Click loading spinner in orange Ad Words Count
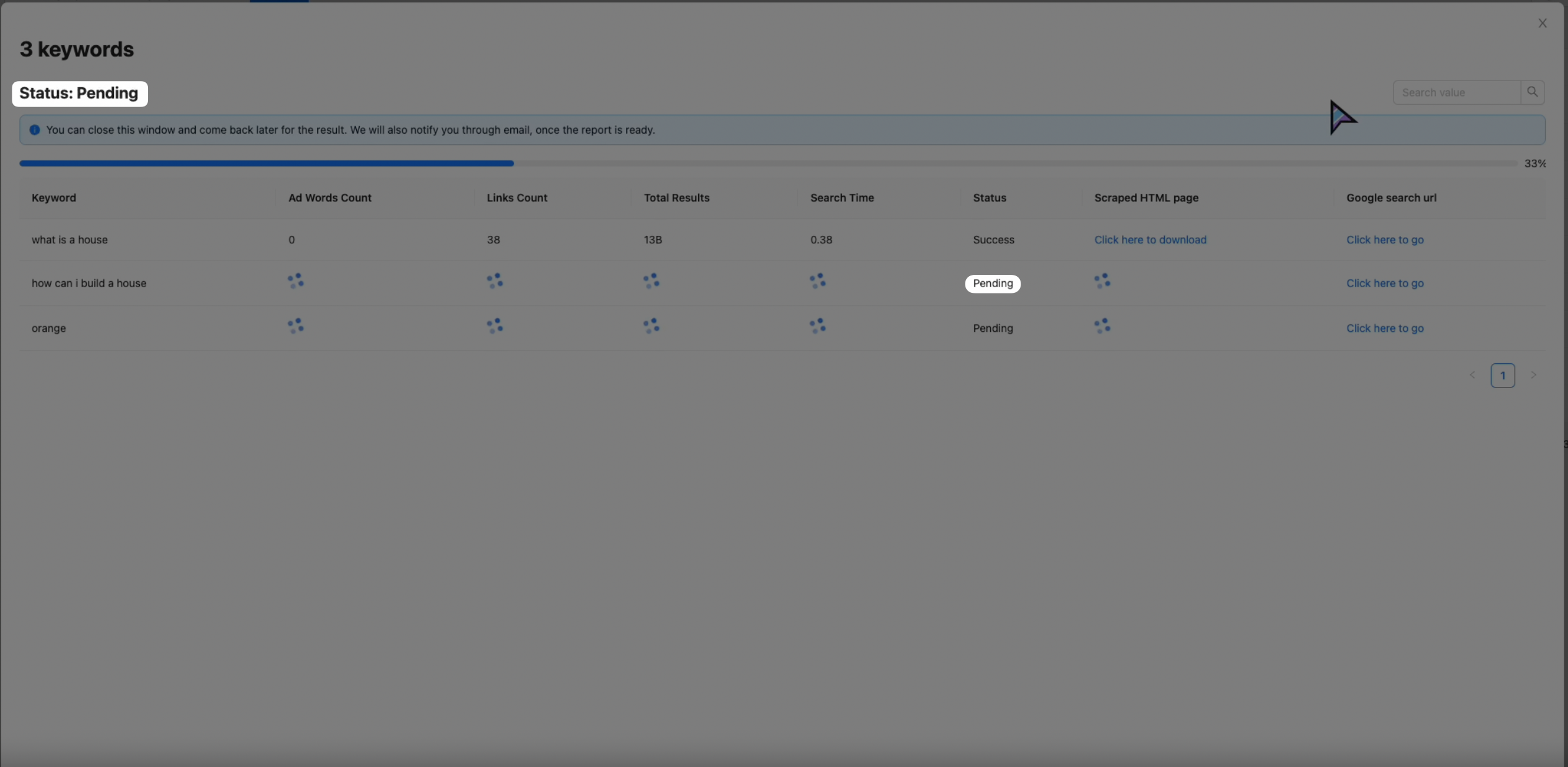 coord(296,326)
